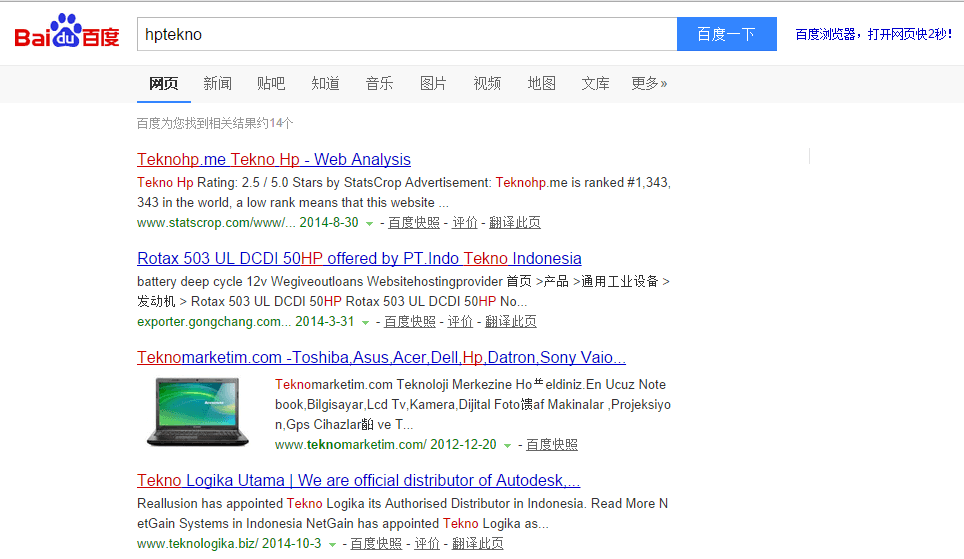
Task: Click the www.teknomarketim.com/ URL text
Action: (350, 445)
